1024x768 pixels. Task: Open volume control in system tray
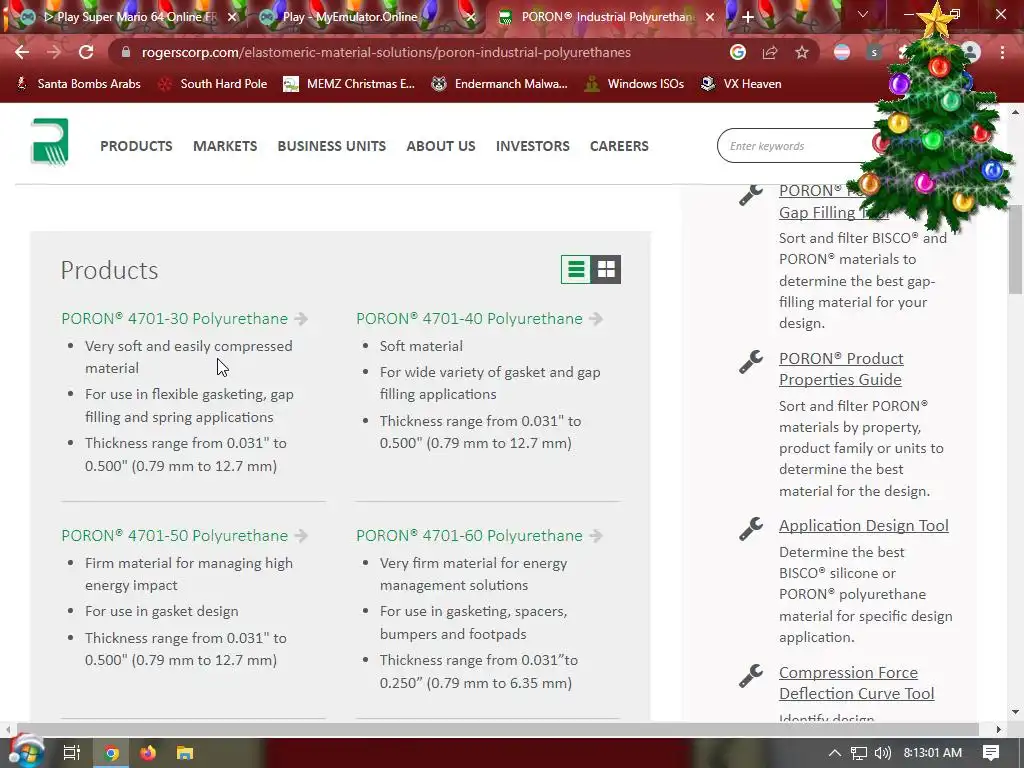pyautogui.click(x=882, y=753)
